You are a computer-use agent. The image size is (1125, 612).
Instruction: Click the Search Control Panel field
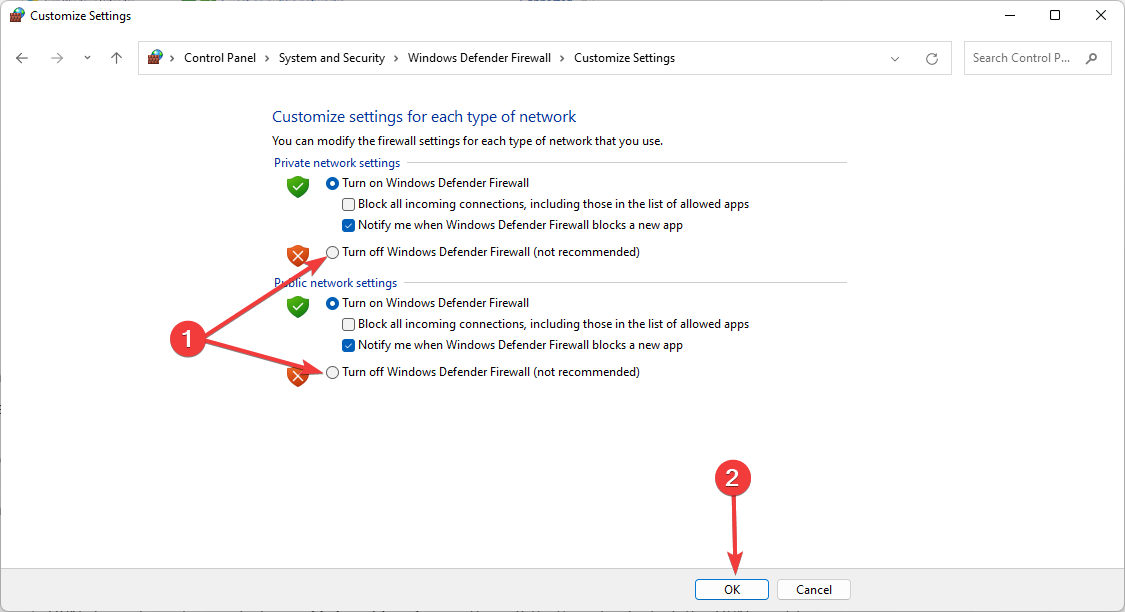click(x=1037, y=58)
